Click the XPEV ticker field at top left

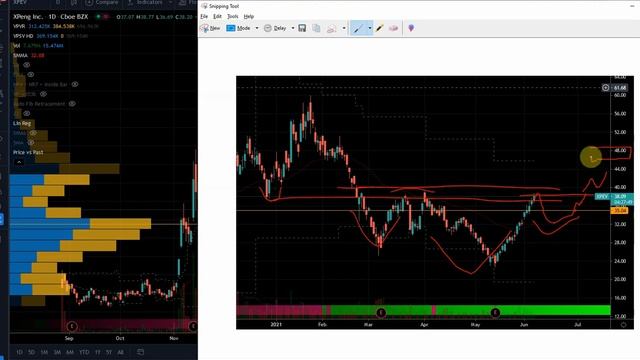[x=20, y=2]
